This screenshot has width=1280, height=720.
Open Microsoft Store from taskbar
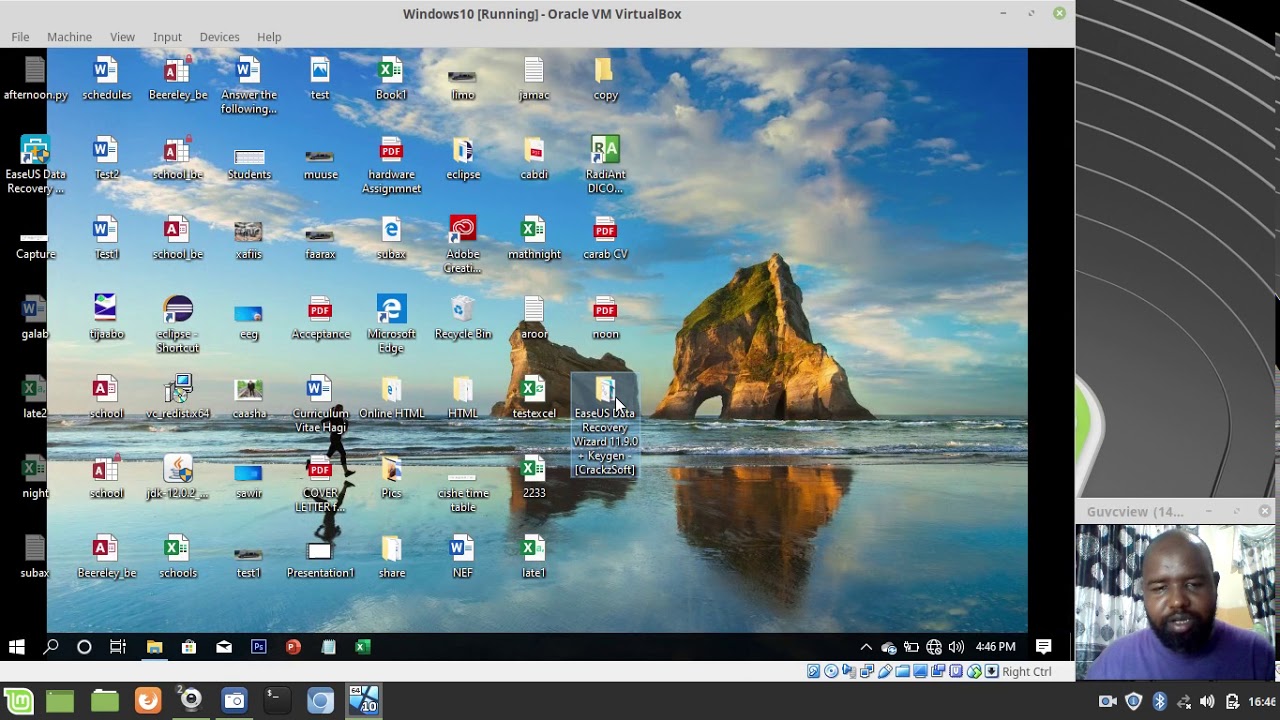tap(189, 647)
